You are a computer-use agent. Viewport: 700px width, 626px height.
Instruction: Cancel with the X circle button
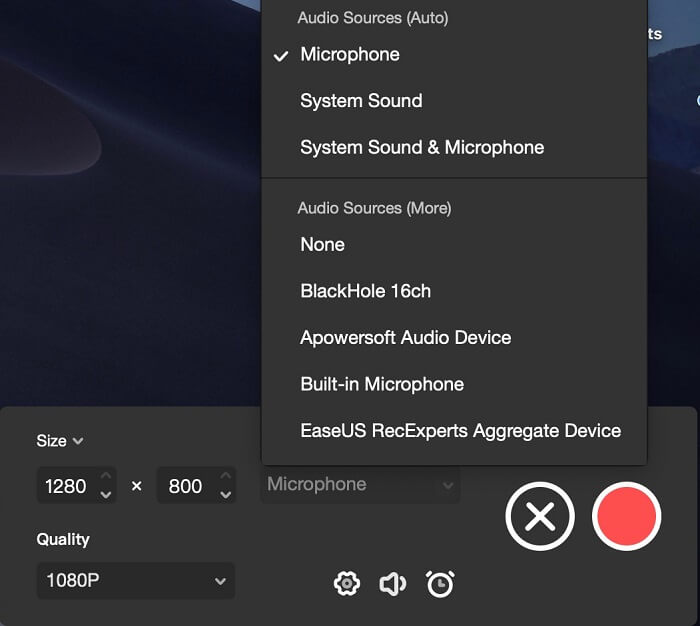click(x=540, y=516)
